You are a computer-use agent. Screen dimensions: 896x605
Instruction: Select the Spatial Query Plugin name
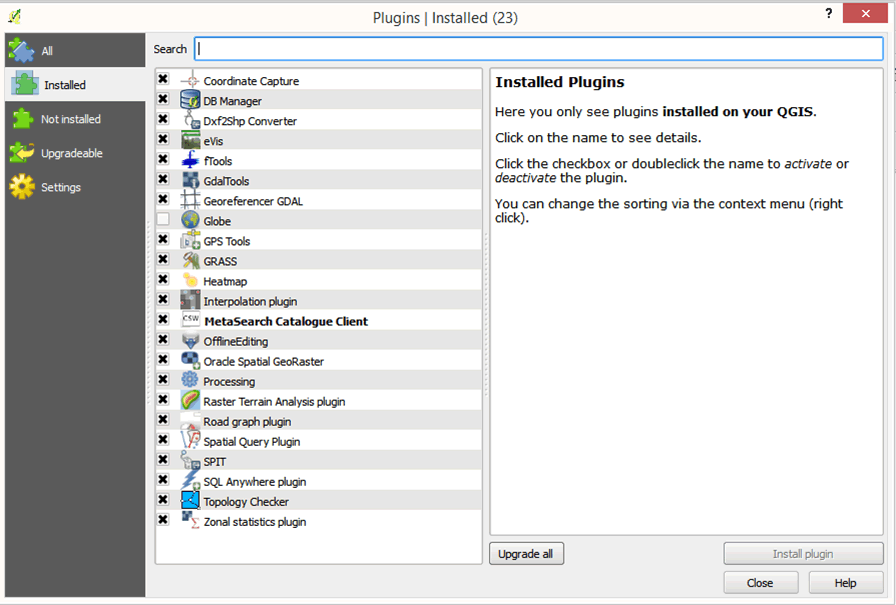pyautogui.click(x=252, y=442)
